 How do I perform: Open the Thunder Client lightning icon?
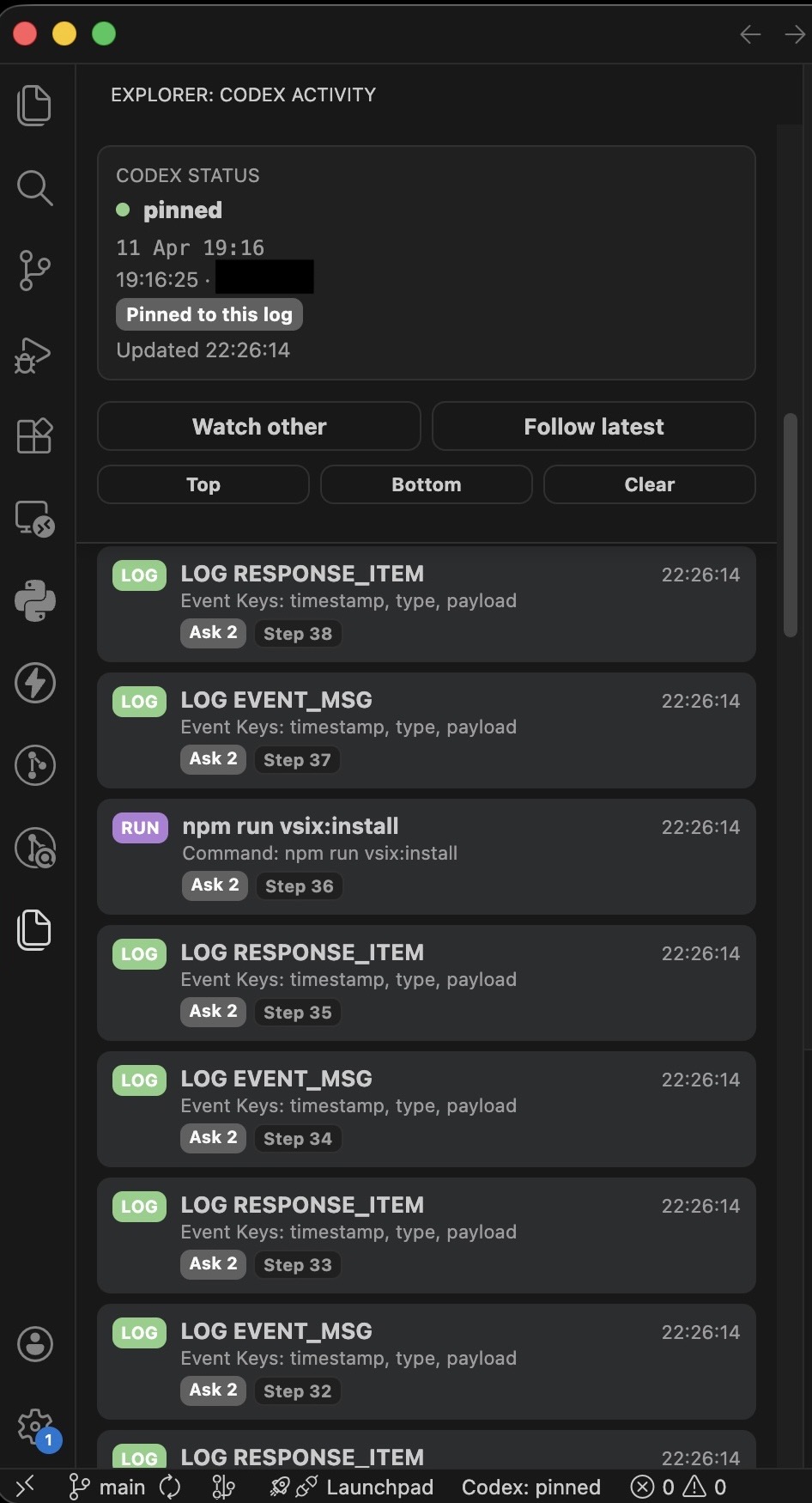pos(34,684)
